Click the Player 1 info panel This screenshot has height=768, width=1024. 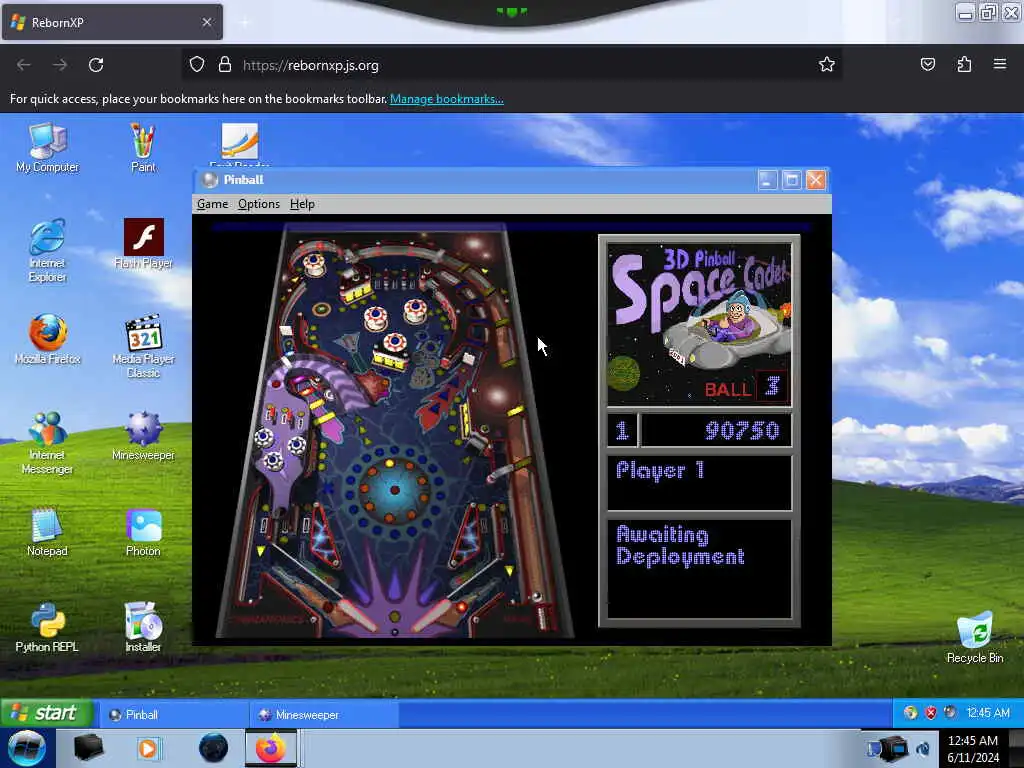click(x=699, y=483)
